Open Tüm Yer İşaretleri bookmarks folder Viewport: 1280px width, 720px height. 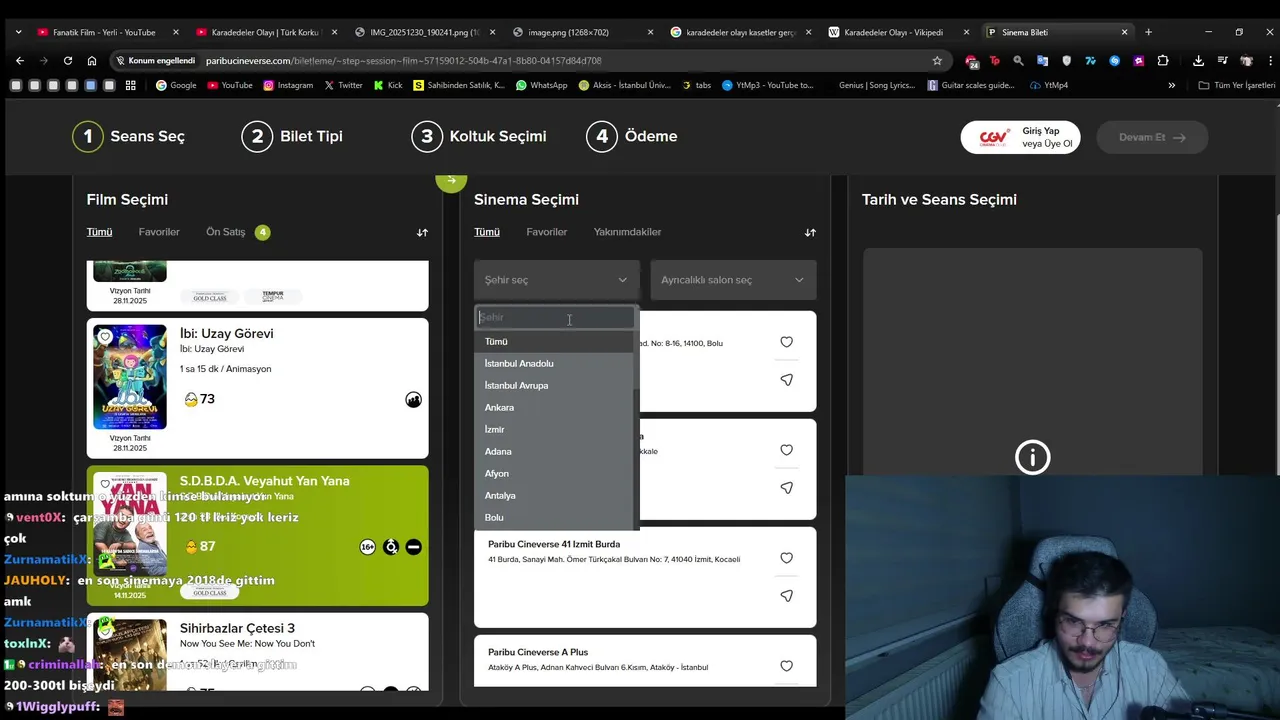1236,85
